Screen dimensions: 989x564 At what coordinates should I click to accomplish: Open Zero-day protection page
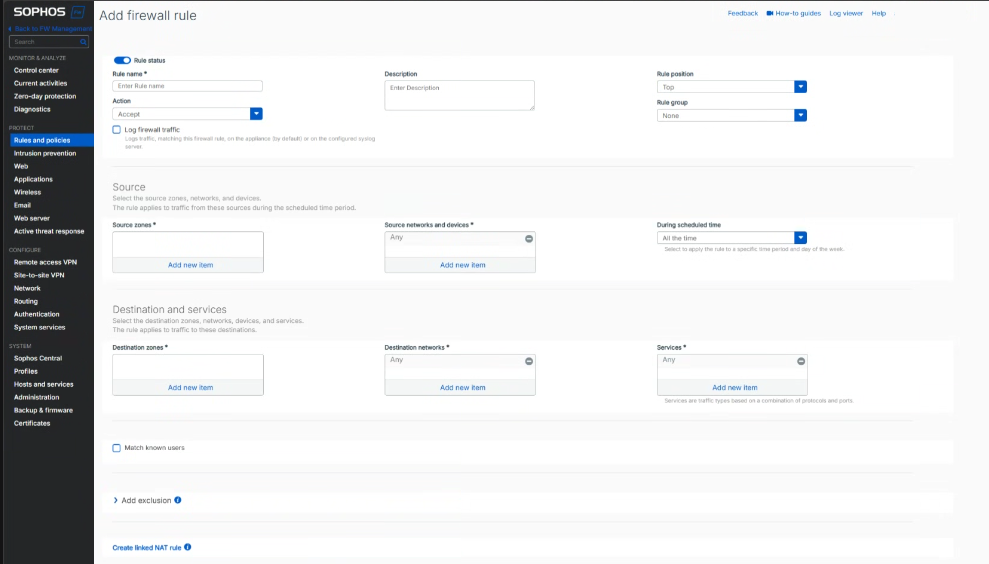pyautogui.click(x=45, y=97)
